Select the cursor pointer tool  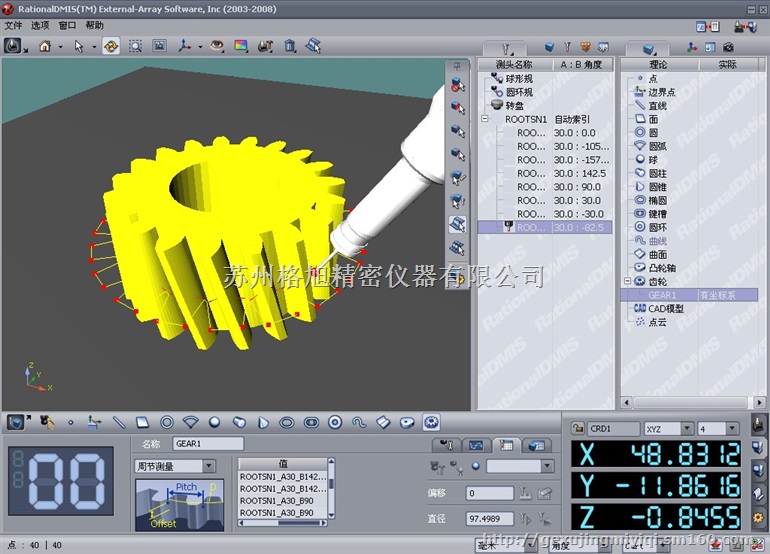pos(79,46)
